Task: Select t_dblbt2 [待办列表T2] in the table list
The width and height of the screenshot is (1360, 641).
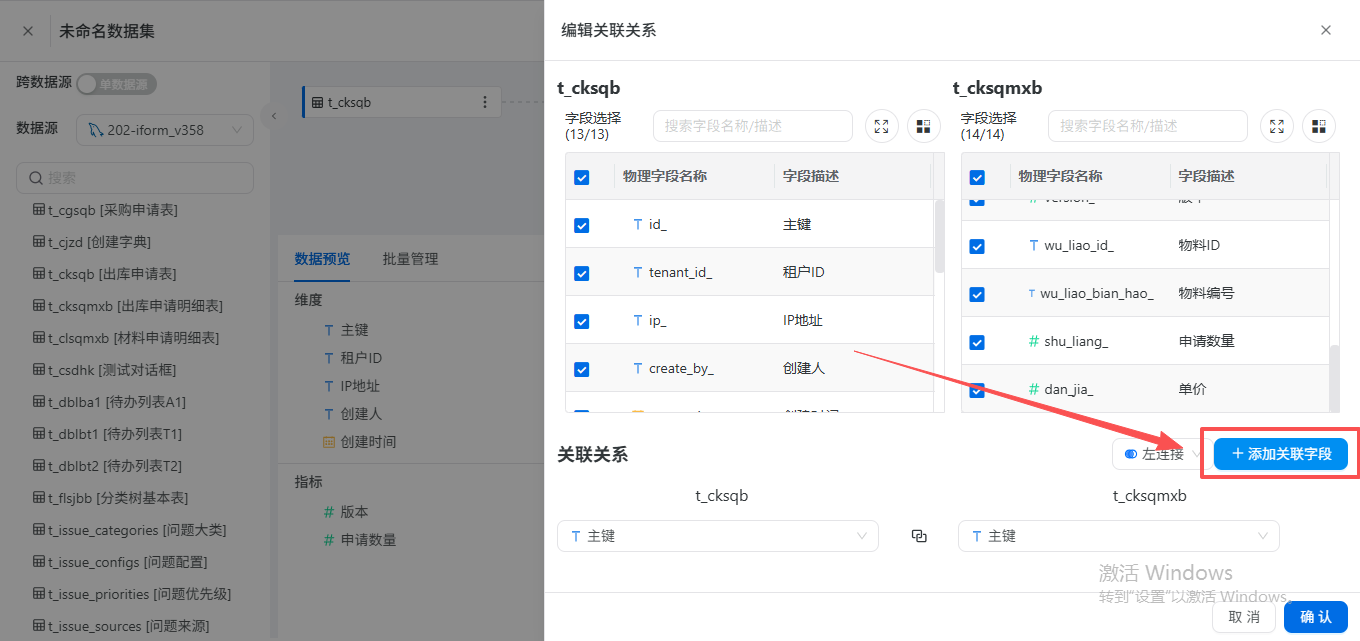Action: [107, 466]
